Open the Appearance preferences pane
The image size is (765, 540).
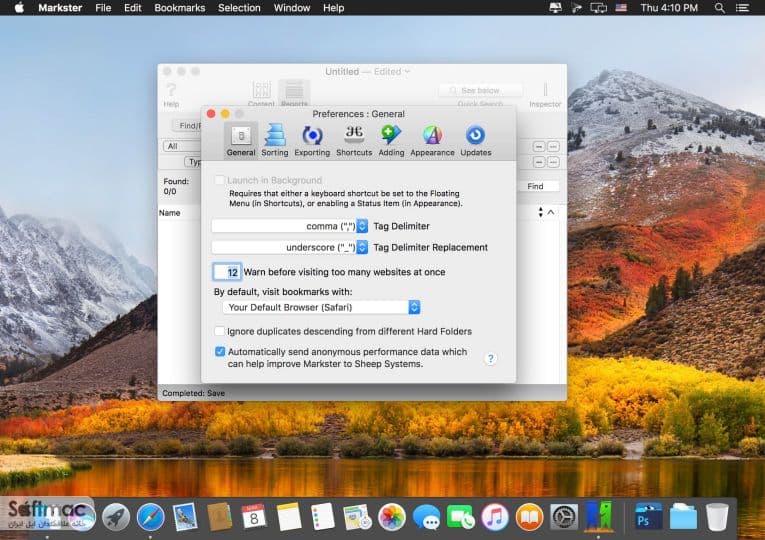tap(432, 140)
